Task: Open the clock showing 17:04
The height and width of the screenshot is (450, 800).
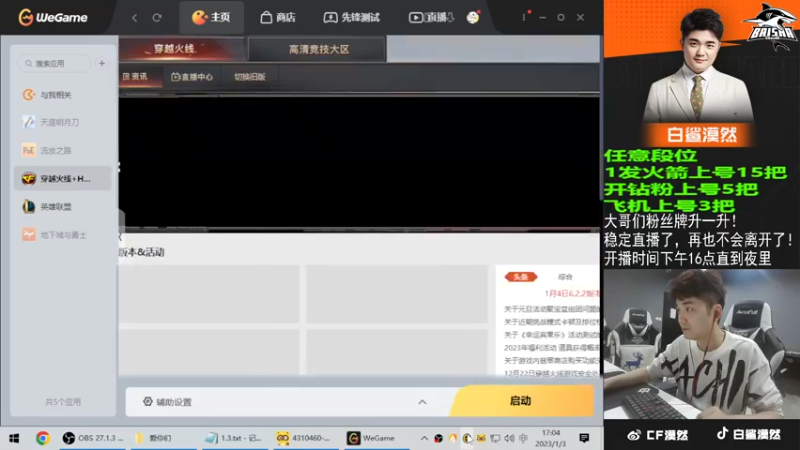Action: tap(551, 438)
